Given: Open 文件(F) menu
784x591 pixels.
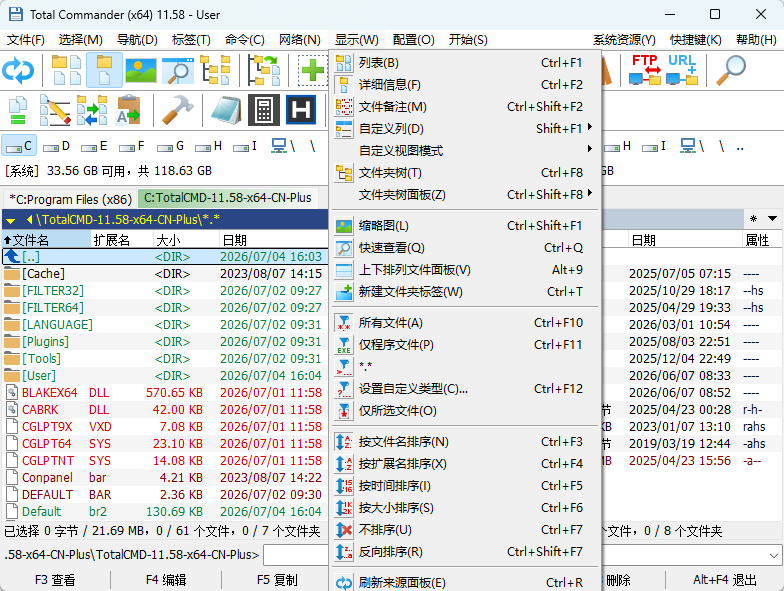Looking at the screenshot, I should click(26, 40).
